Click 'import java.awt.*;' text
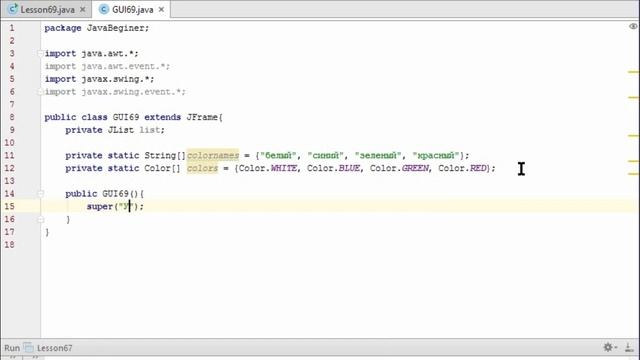The width and height of the screenshot is (640, 360). (x=91, y=53)
